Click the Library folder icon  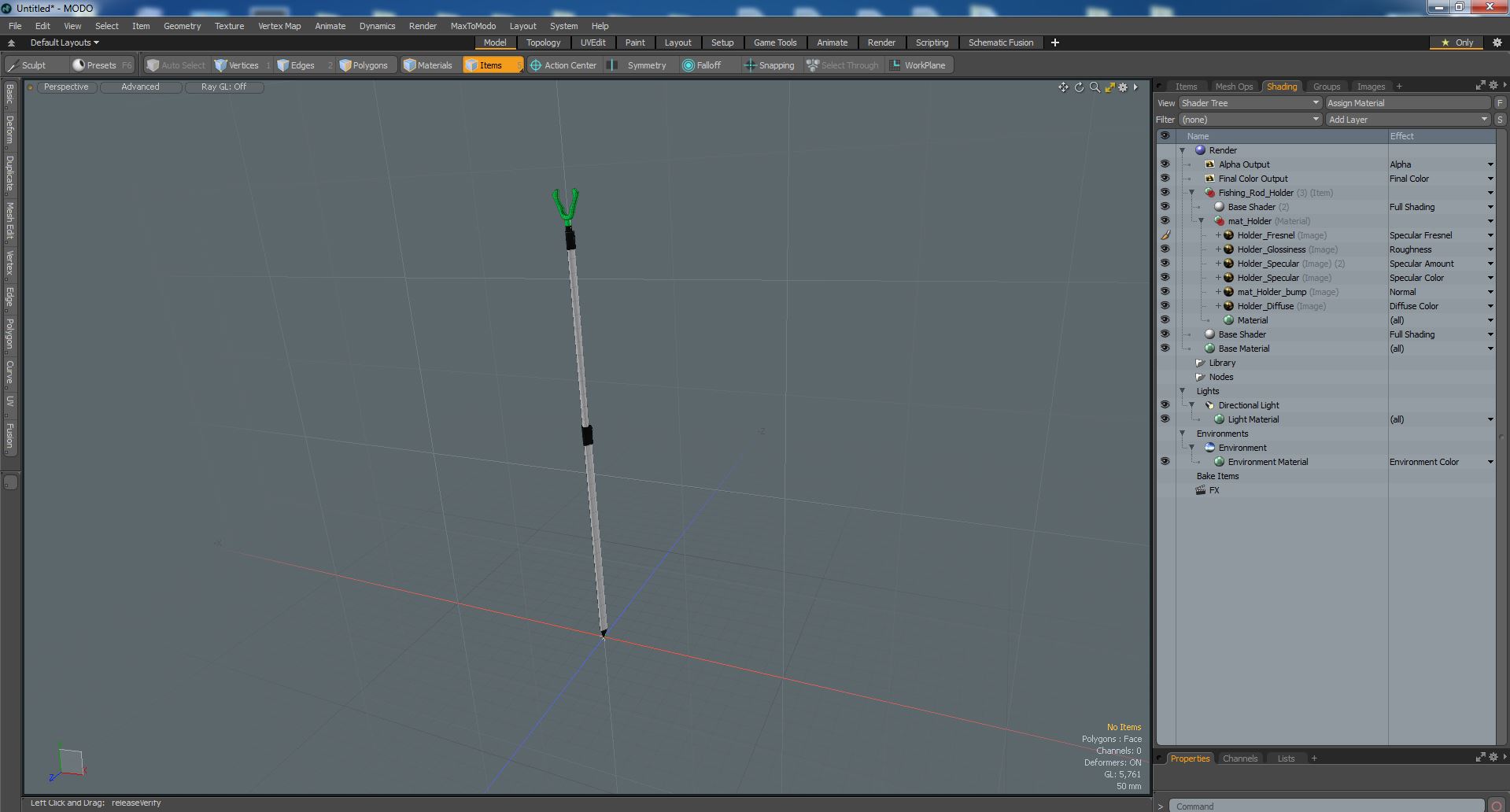(1200, 363)
